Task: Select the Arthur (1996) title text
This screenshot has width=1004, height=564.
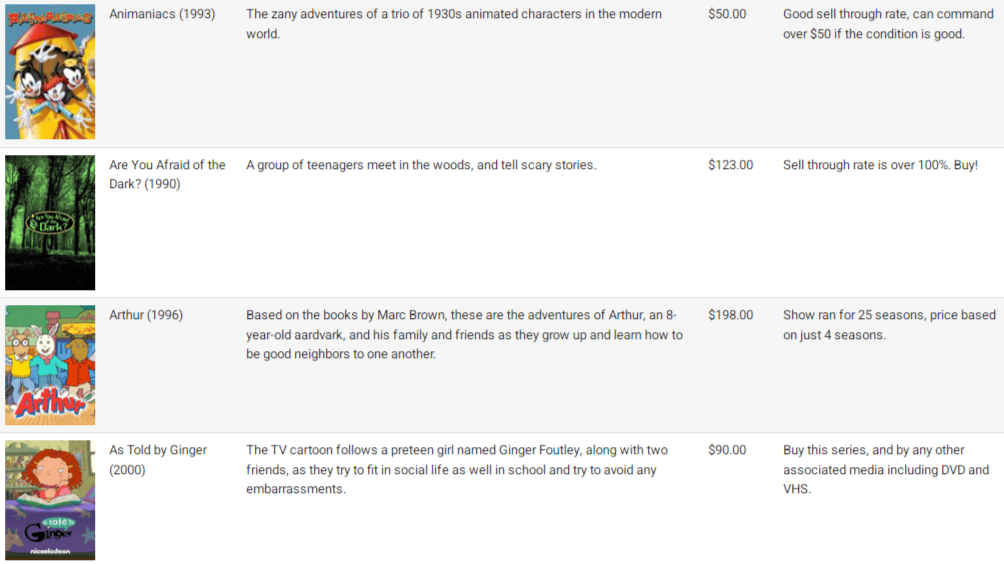Action: tap(146, 315)
